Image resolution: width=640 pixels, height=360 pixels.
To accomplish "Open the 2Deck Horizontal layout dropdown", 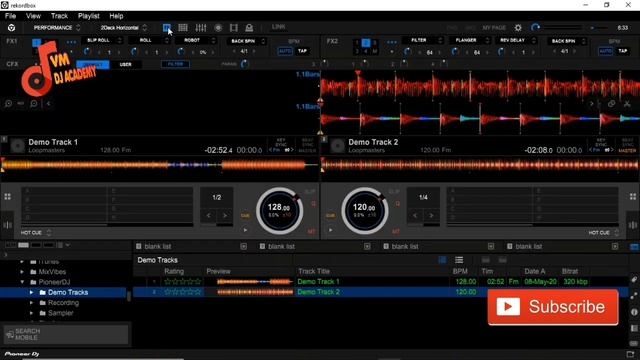I will click(123, 28).
